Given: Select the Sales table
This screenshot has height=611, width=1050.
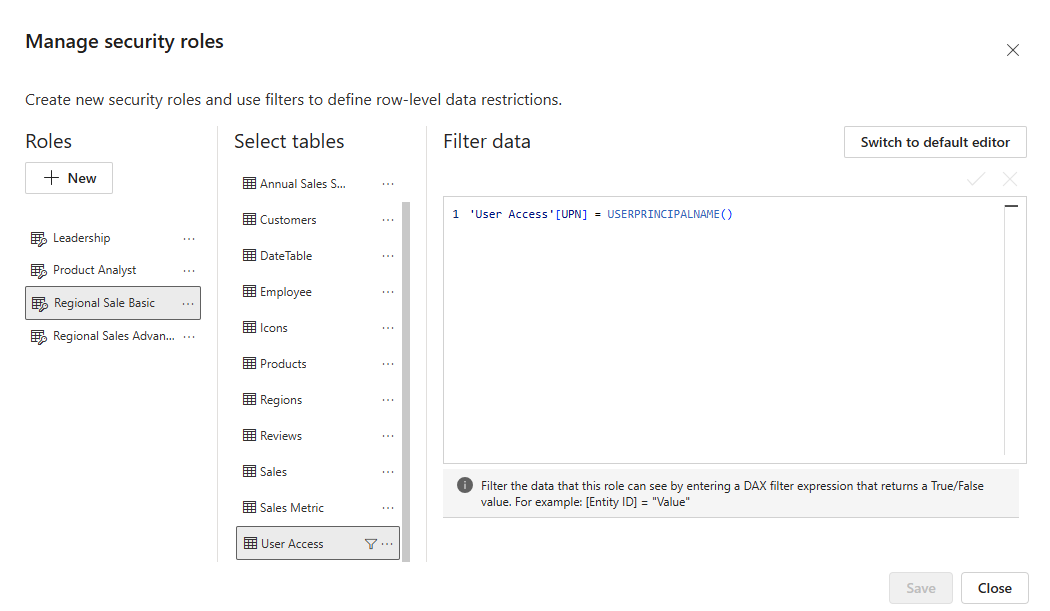Looking at the screenshot, I should (x=318, y=472).
